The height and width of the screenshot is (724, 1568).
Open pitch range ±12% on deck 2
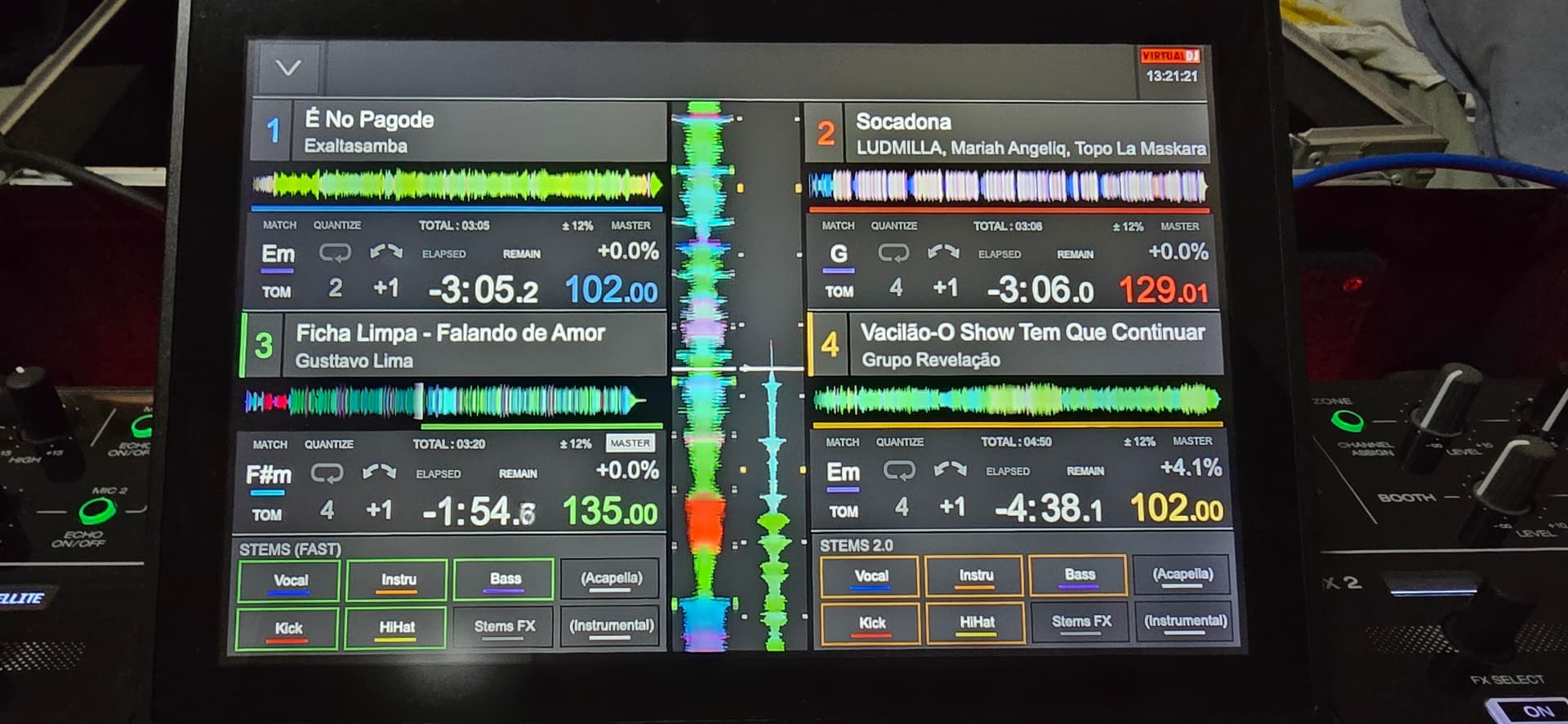click(1127, 227)
